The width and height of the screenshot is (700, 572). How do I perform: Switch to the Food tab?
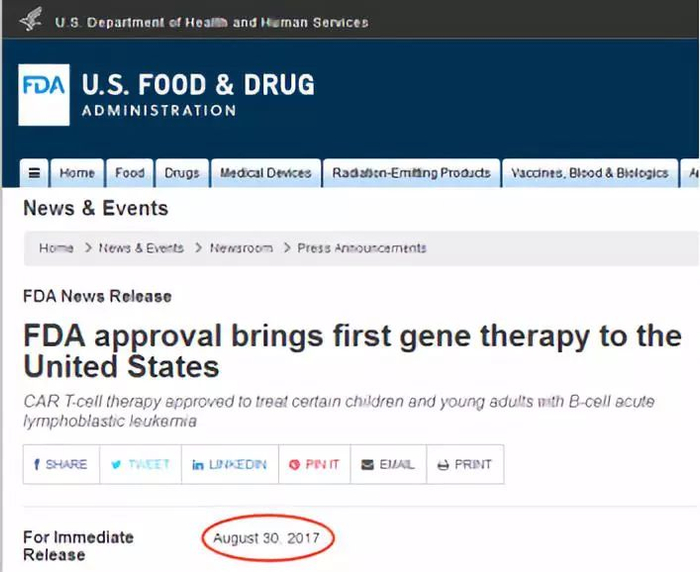[130, 173]
